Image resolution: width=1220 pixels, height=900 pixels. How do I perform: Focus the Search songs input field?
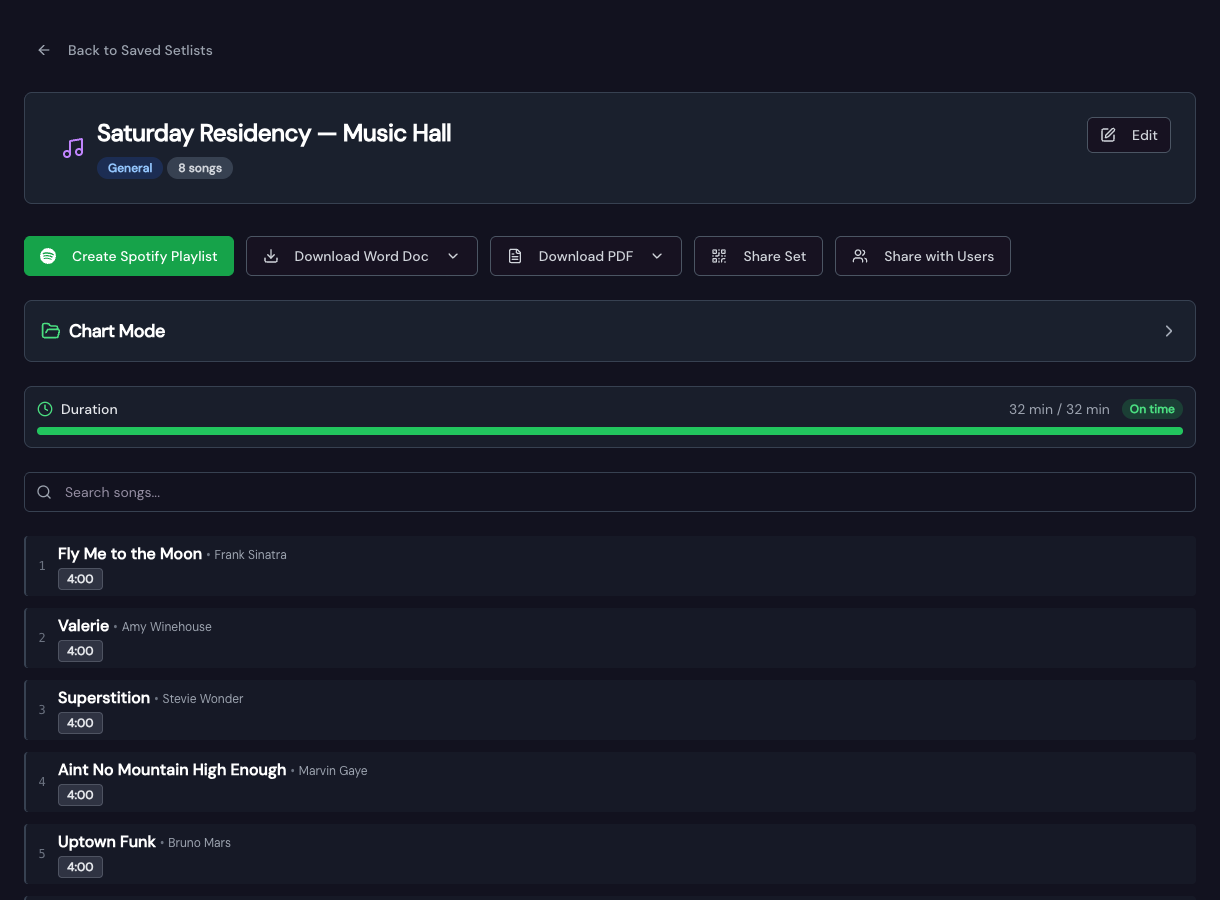610,492
